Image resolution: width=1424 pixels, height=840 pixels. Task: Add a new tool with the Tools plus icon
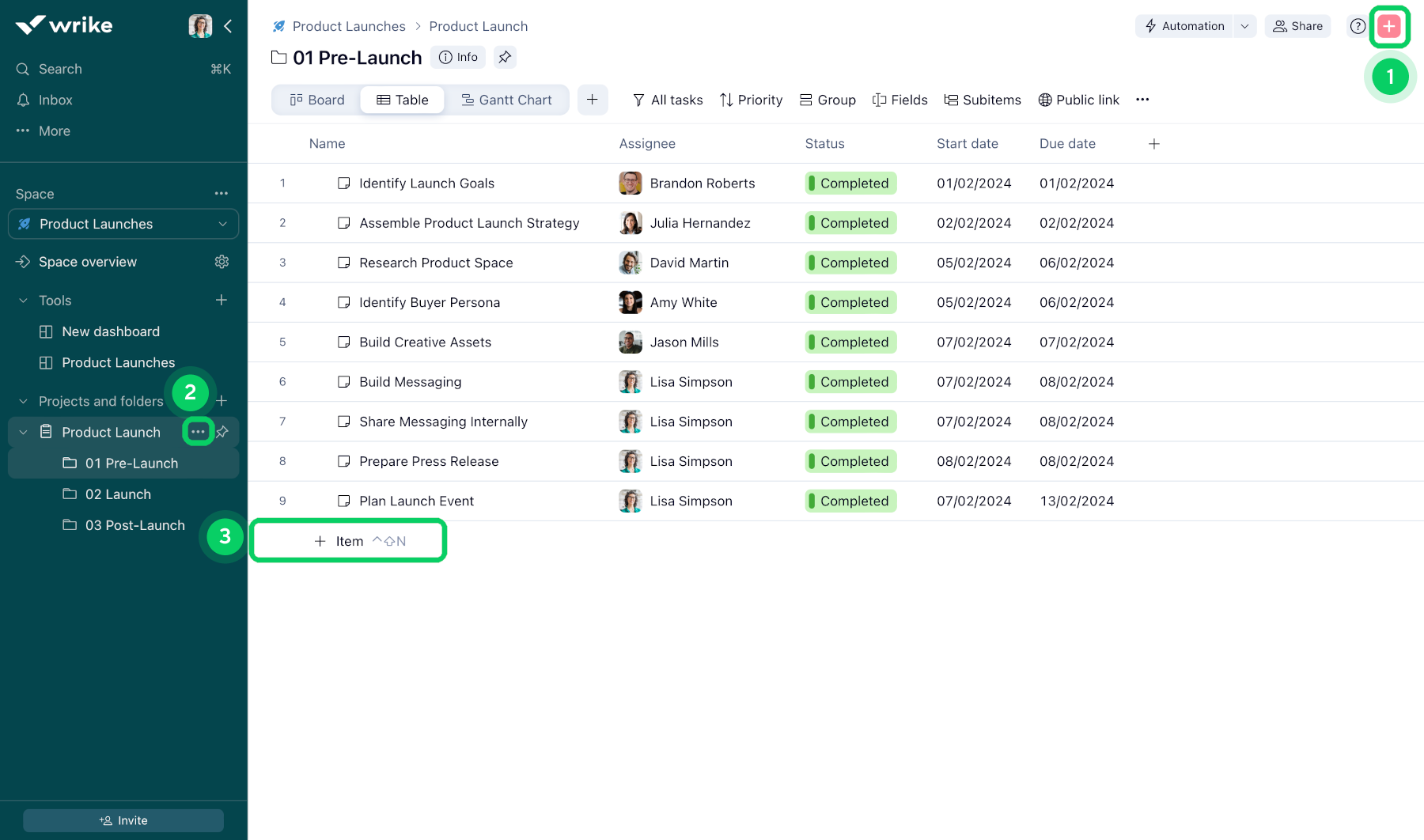[222, 301]
